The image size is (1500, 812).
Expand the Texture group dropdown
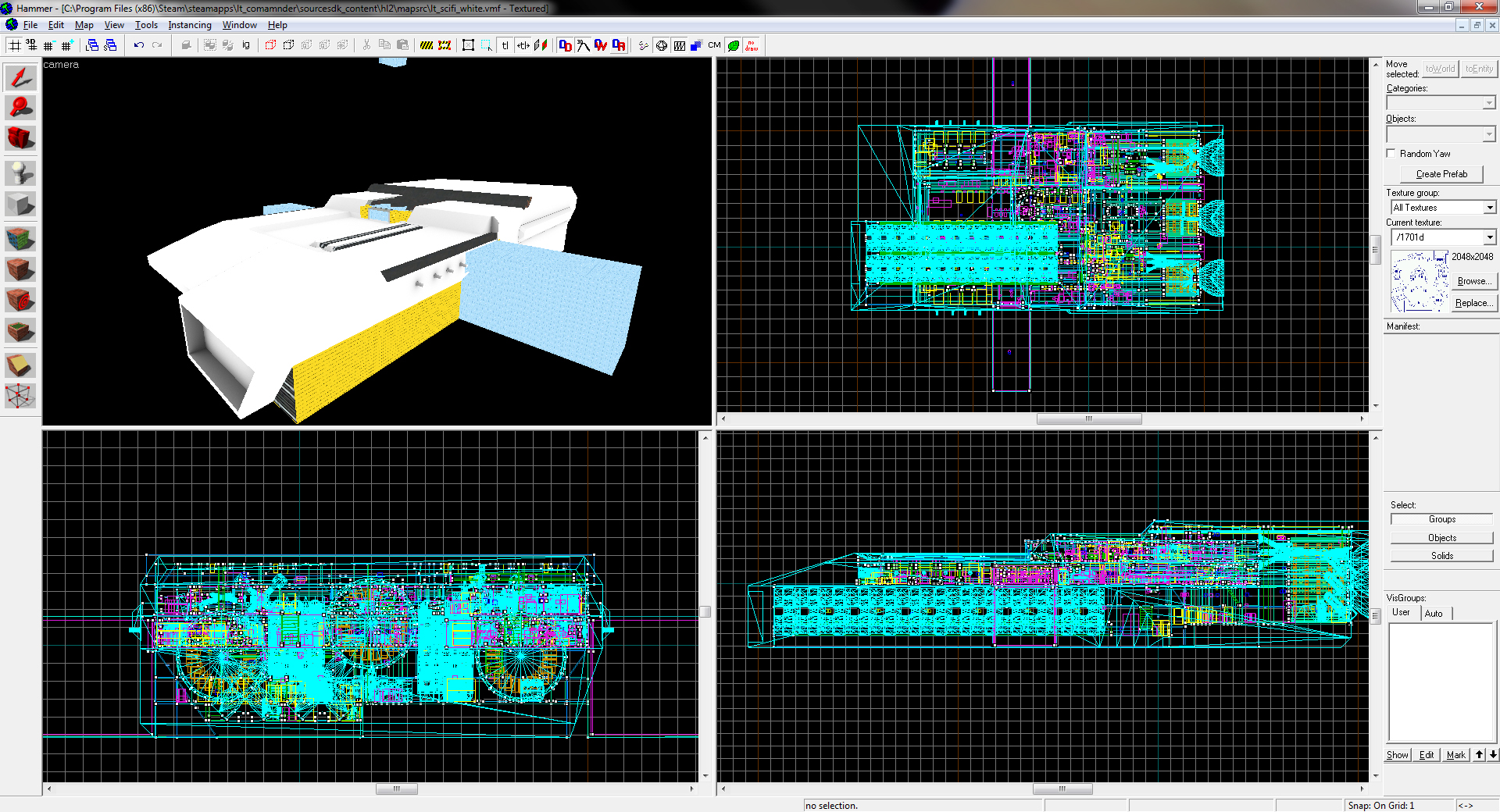pyautogui.click(x=1489, y=208)
